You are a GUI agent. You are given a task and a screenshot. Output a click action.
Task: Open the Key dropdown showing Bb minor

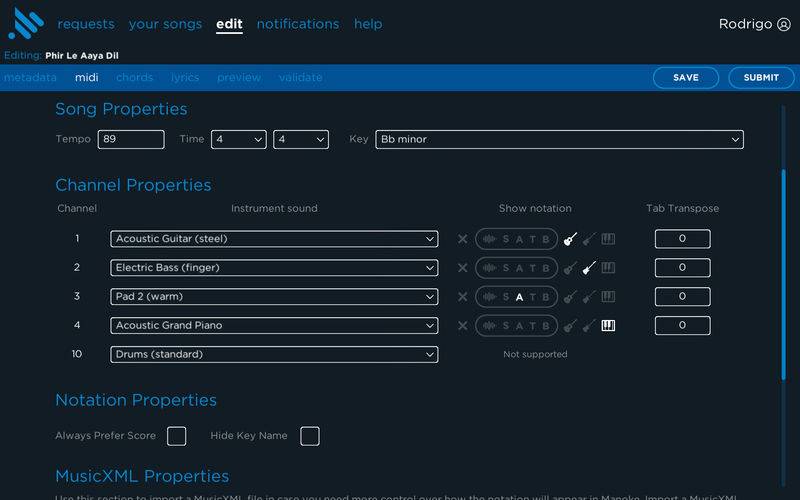[559, 140]
